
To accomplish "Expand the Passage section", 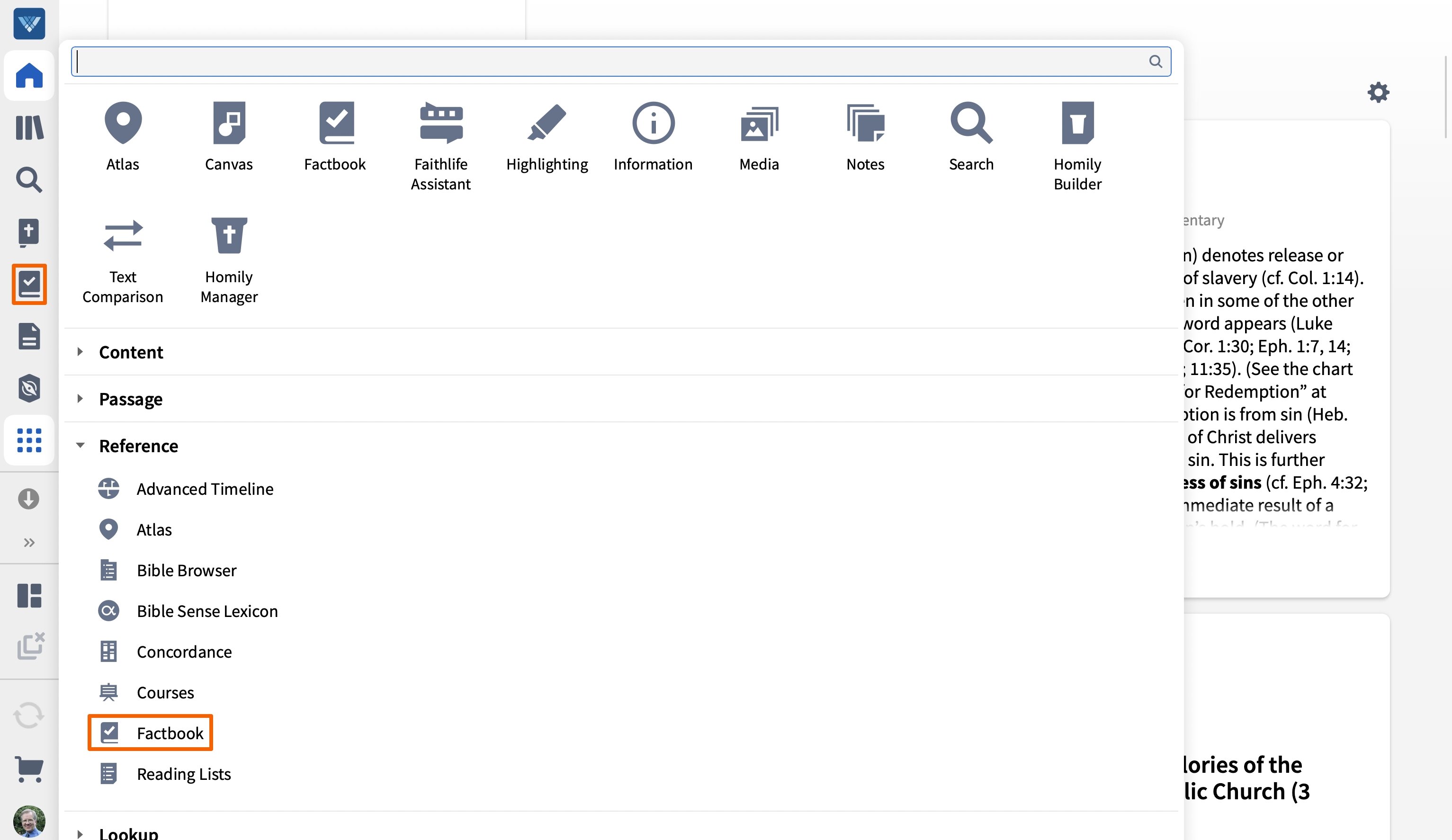I will [x=130, y=399].
